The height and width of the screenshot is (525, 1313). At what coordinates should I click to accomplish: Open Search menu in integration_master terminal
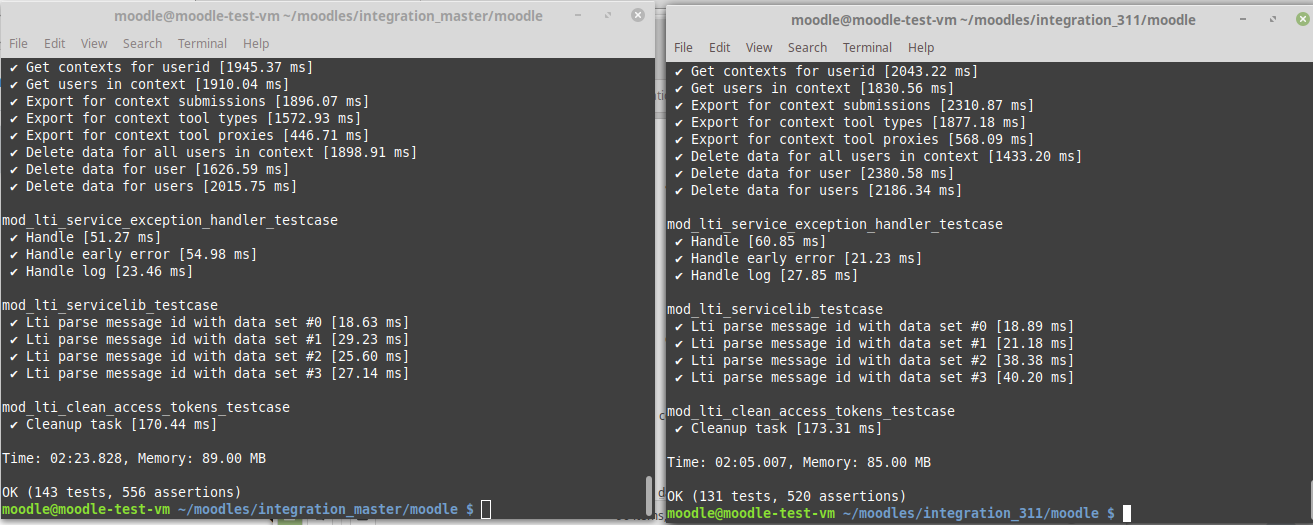pyautogui.click(x=142, y=43)
